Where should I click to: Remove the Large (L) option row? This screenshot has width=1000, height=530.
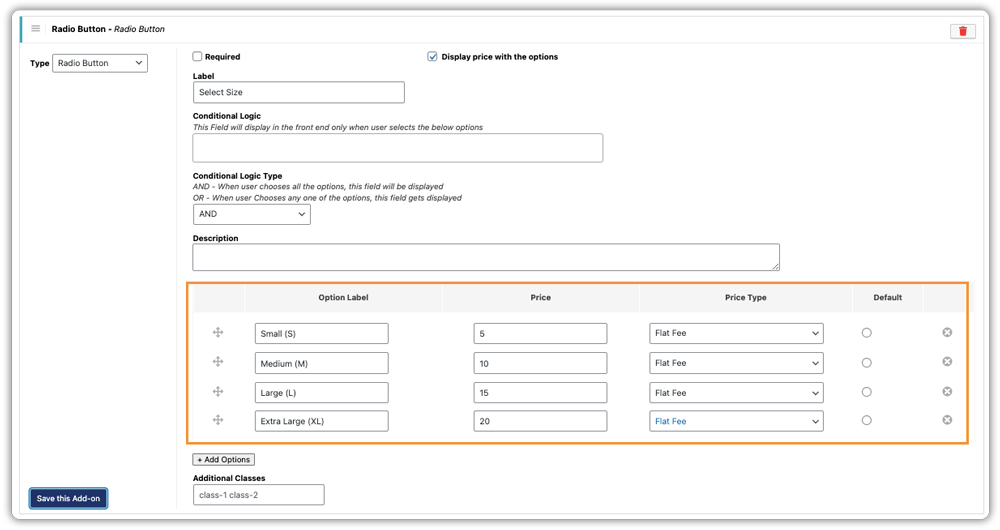(947, 392)
